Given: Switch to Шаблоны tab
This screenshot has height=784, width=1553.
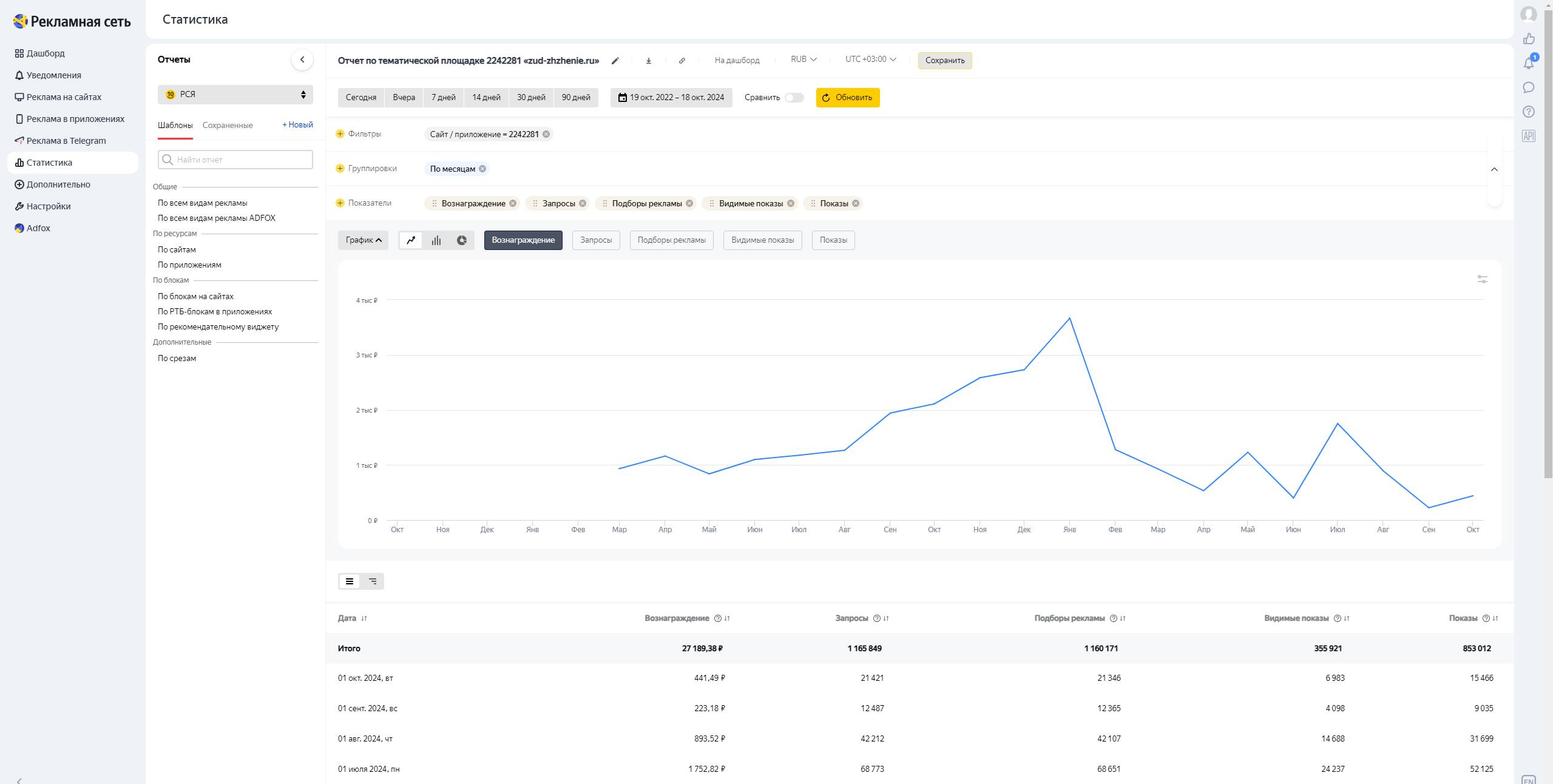Looking at the screenshot, I should 175,126.
